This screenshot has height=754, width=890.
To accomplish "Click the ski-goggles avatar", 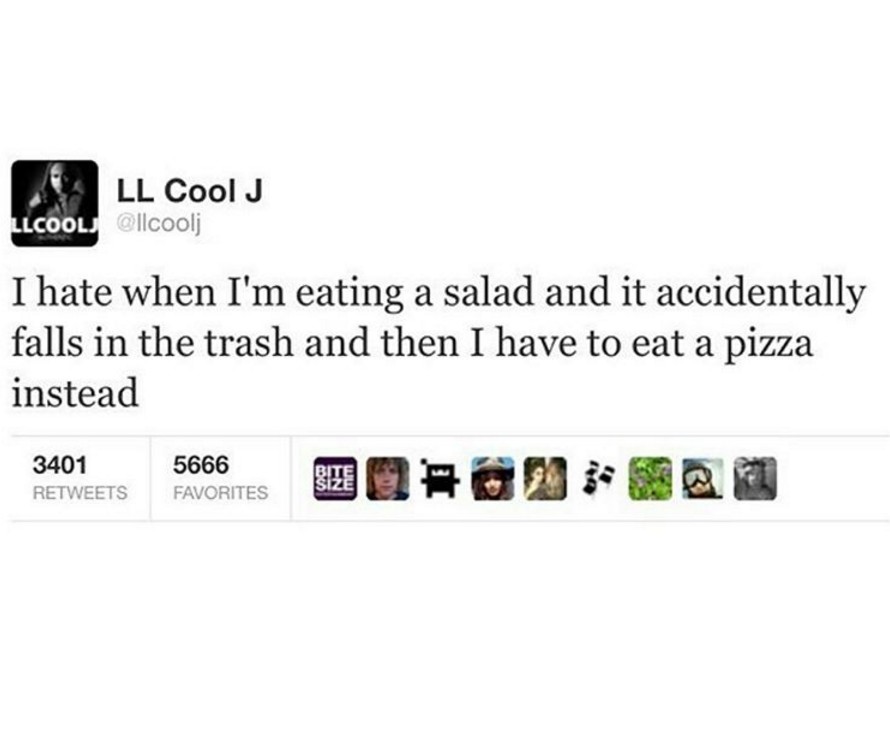I will coord(701,478).
